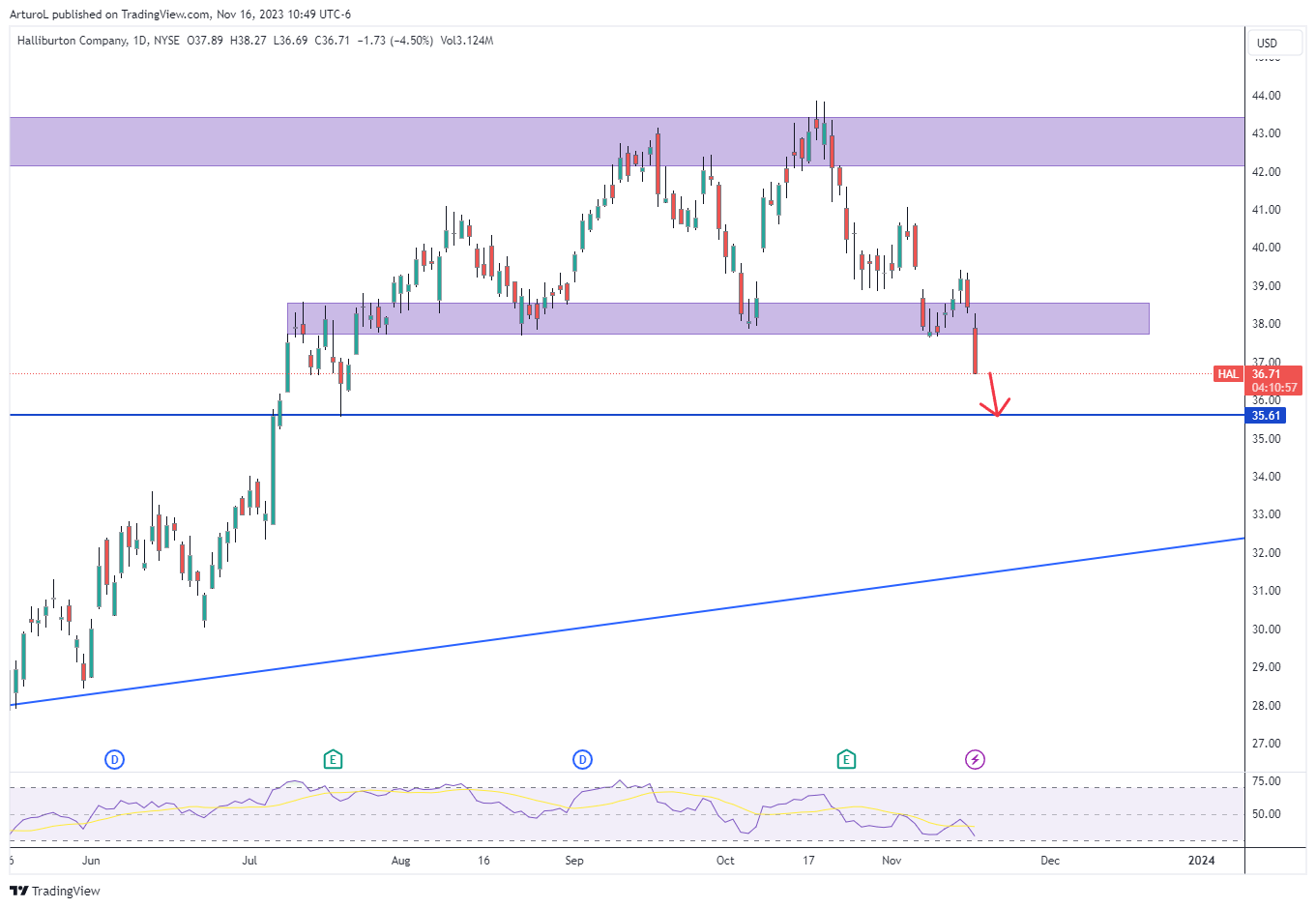Click the 1D timeframe label in the header

140,41
